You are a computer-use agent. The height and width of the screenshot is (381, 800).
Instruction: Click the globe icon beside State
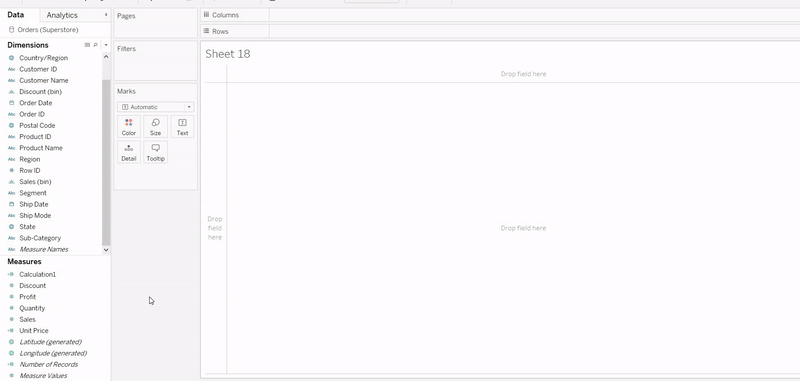pos(11,226)
